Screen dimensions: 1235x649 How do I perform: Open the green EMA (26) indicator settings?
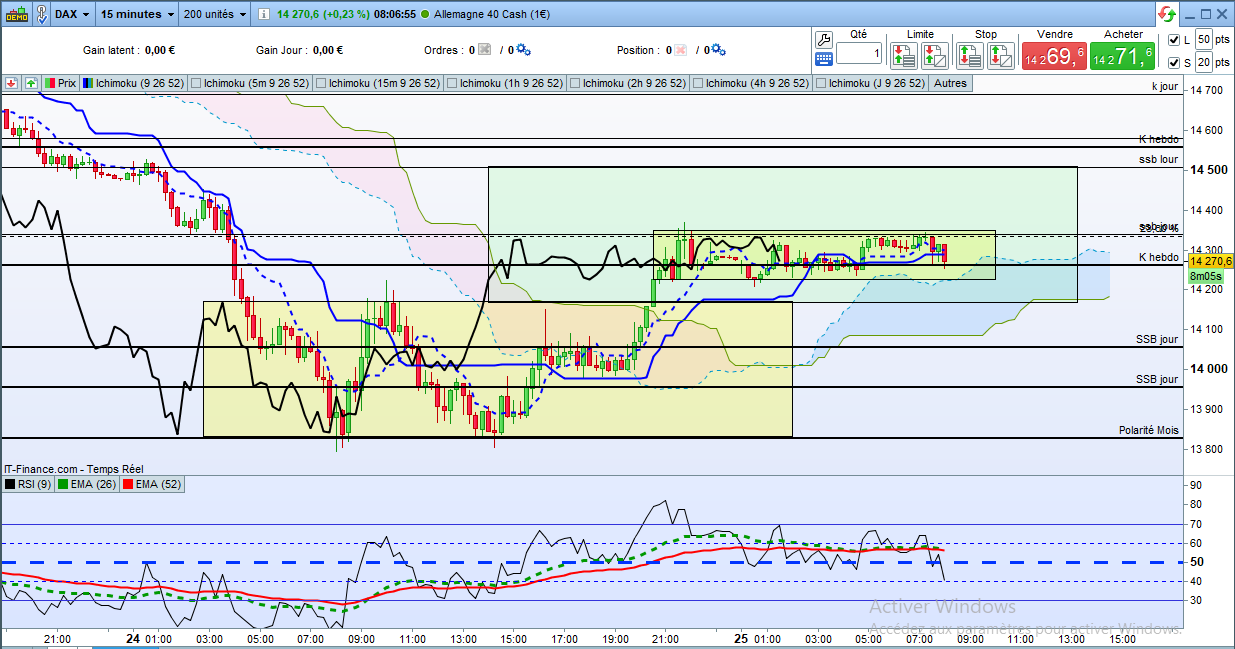point(87,484)
